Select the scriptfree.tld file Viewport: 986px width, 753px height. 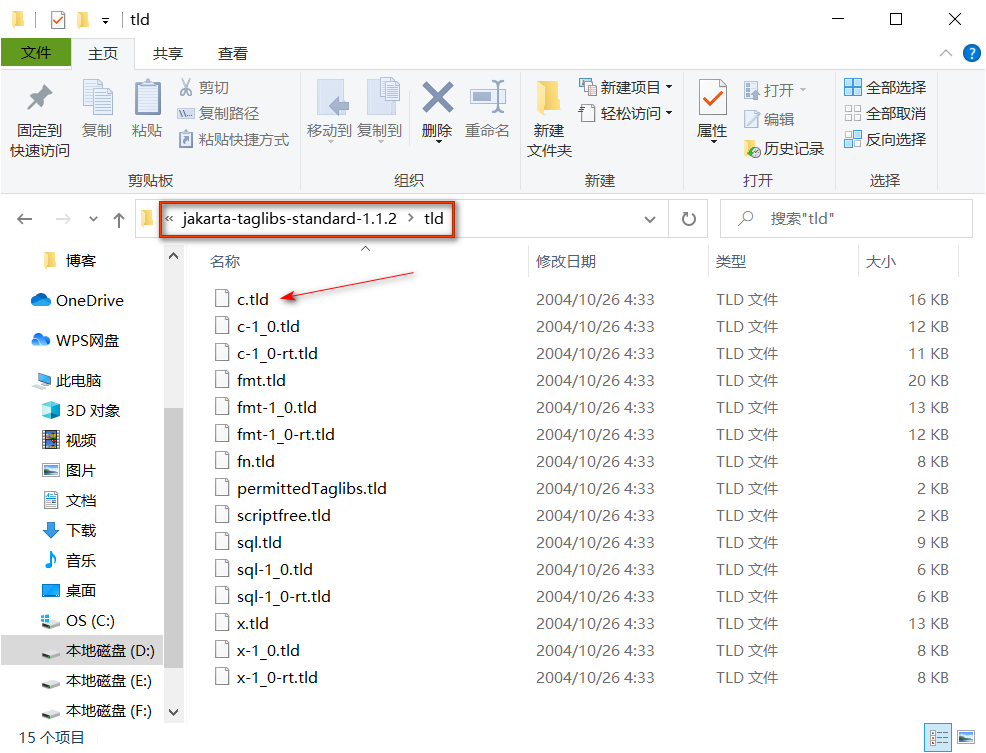tap(284, 516)
